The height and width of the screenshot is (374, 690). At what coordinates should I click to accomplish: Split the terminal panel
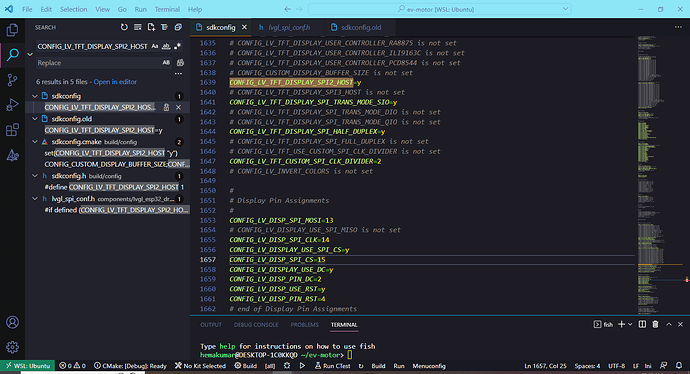pyautogui.click(x=642, y=324)
